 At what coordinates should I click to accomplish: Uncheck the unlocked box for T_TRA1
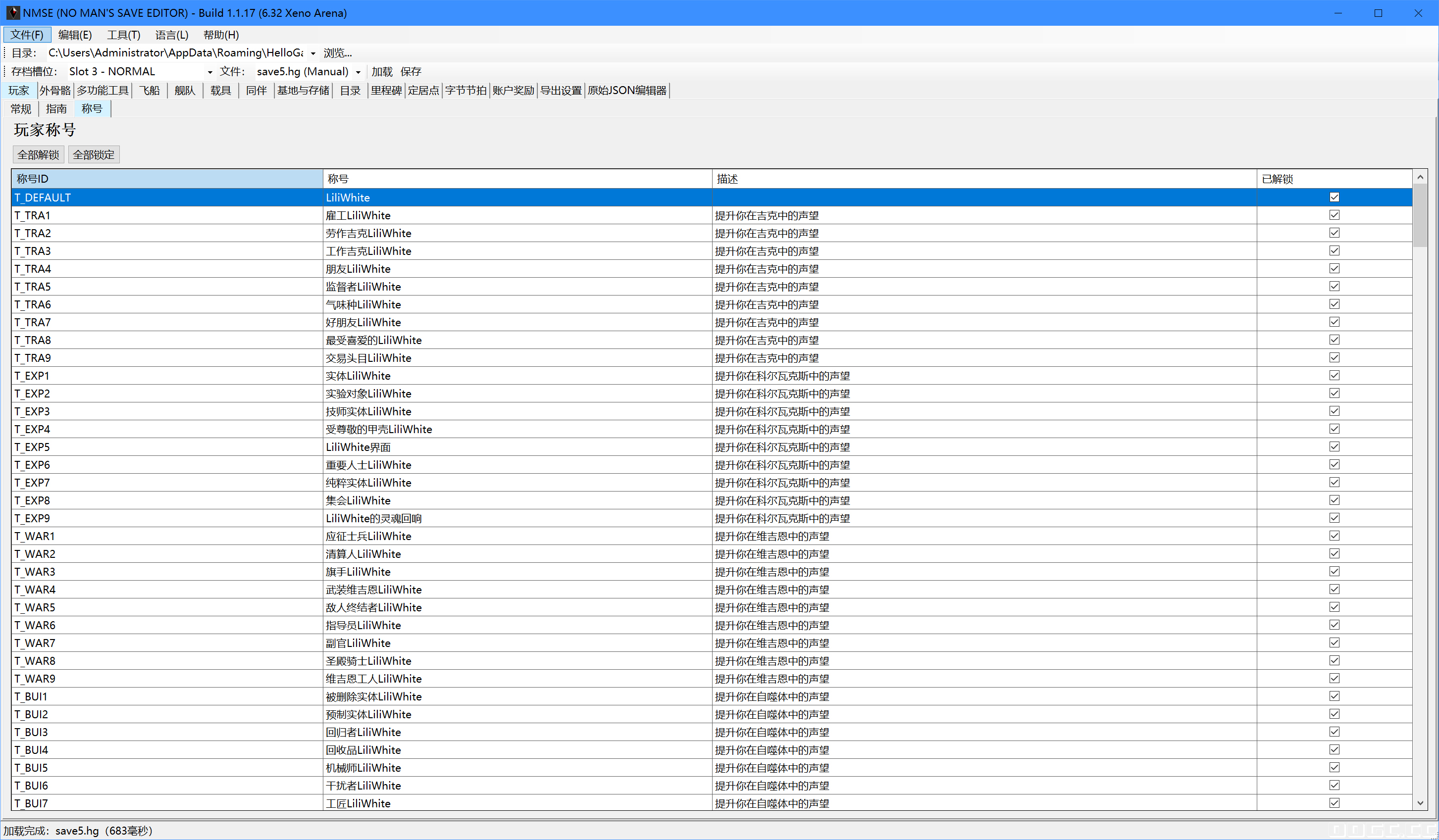(1334, 215)
